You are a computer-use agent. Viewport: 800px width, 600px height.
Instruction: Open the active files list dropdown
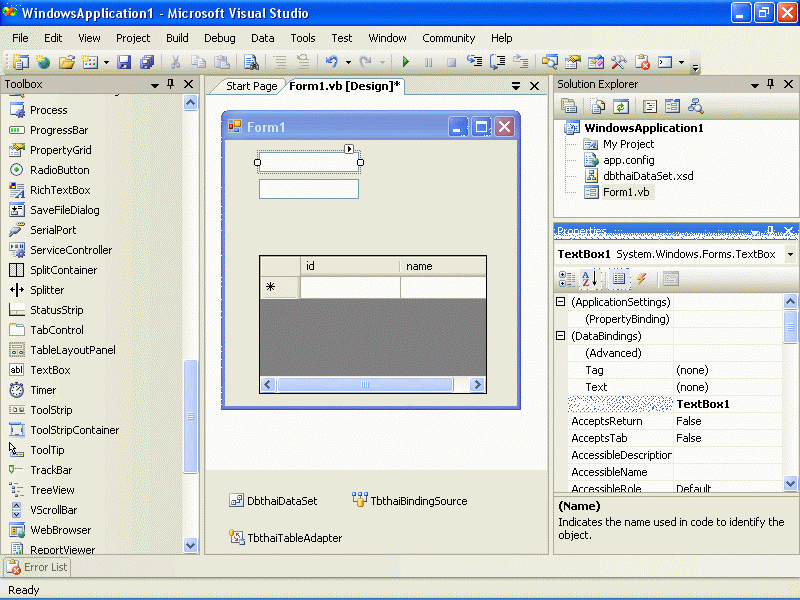click(516, 86)
